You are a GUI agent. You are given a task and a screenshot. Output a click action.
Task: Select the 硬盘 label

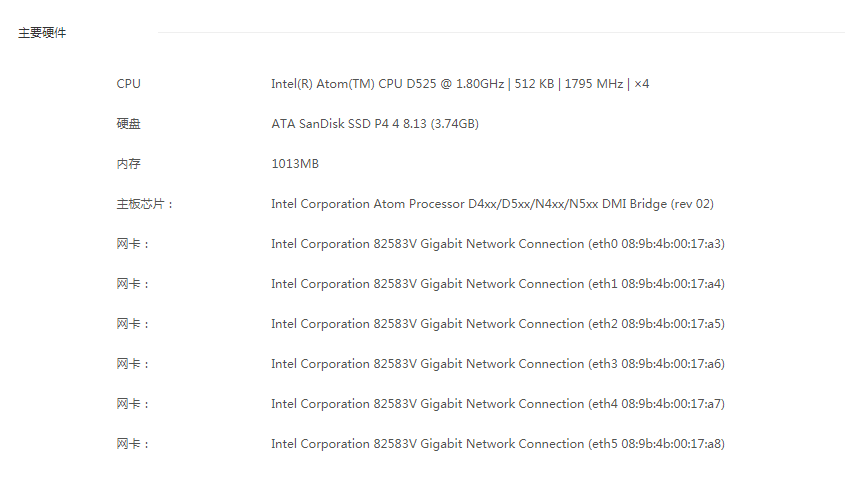click(x=128, y=124)
